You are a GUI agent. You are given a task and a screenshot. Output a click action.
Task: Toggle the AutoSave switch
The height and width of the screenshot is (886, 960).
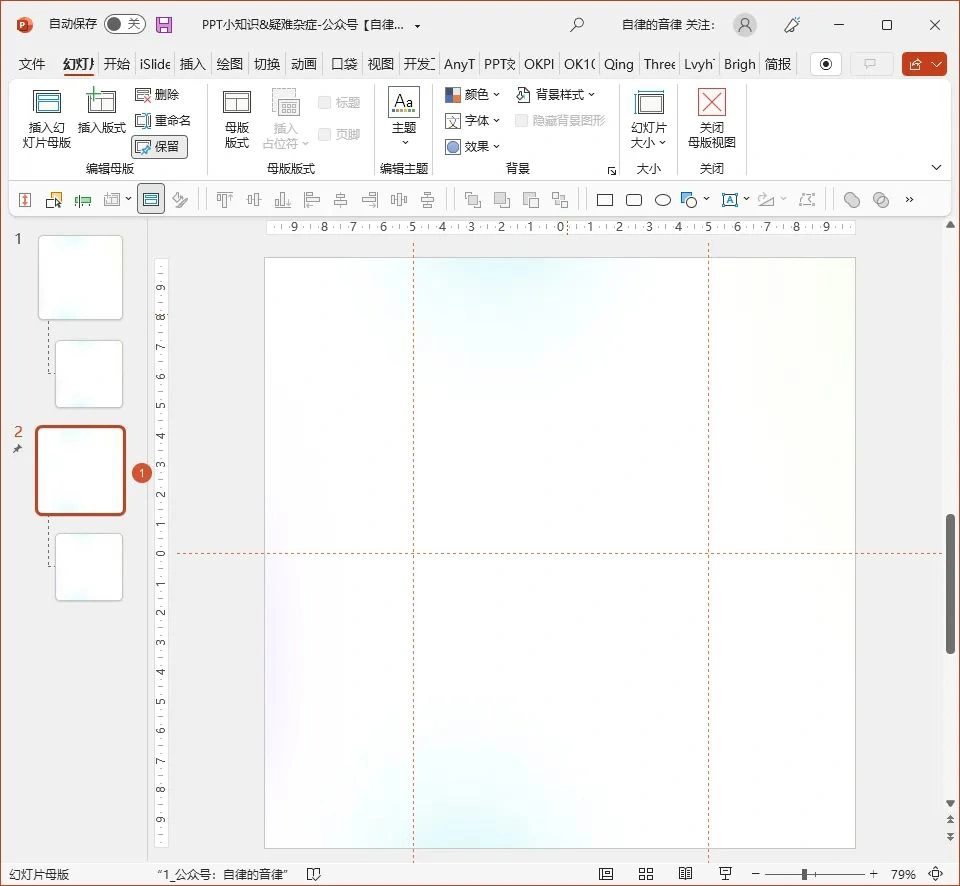tap(125, 25)
